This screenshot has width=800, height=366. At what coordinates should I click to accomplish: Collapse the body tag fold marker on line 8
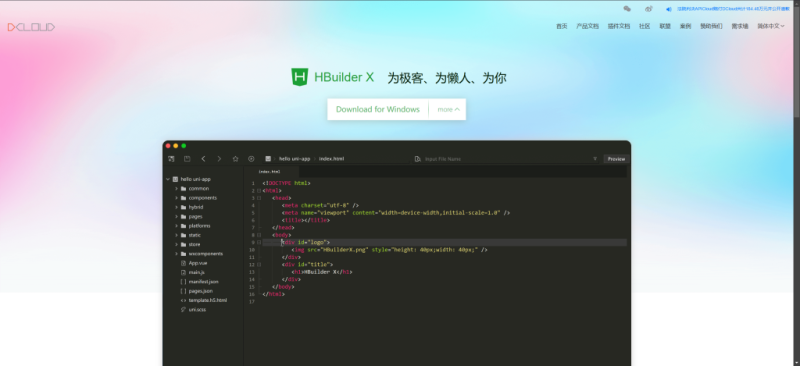click(259, 235)
